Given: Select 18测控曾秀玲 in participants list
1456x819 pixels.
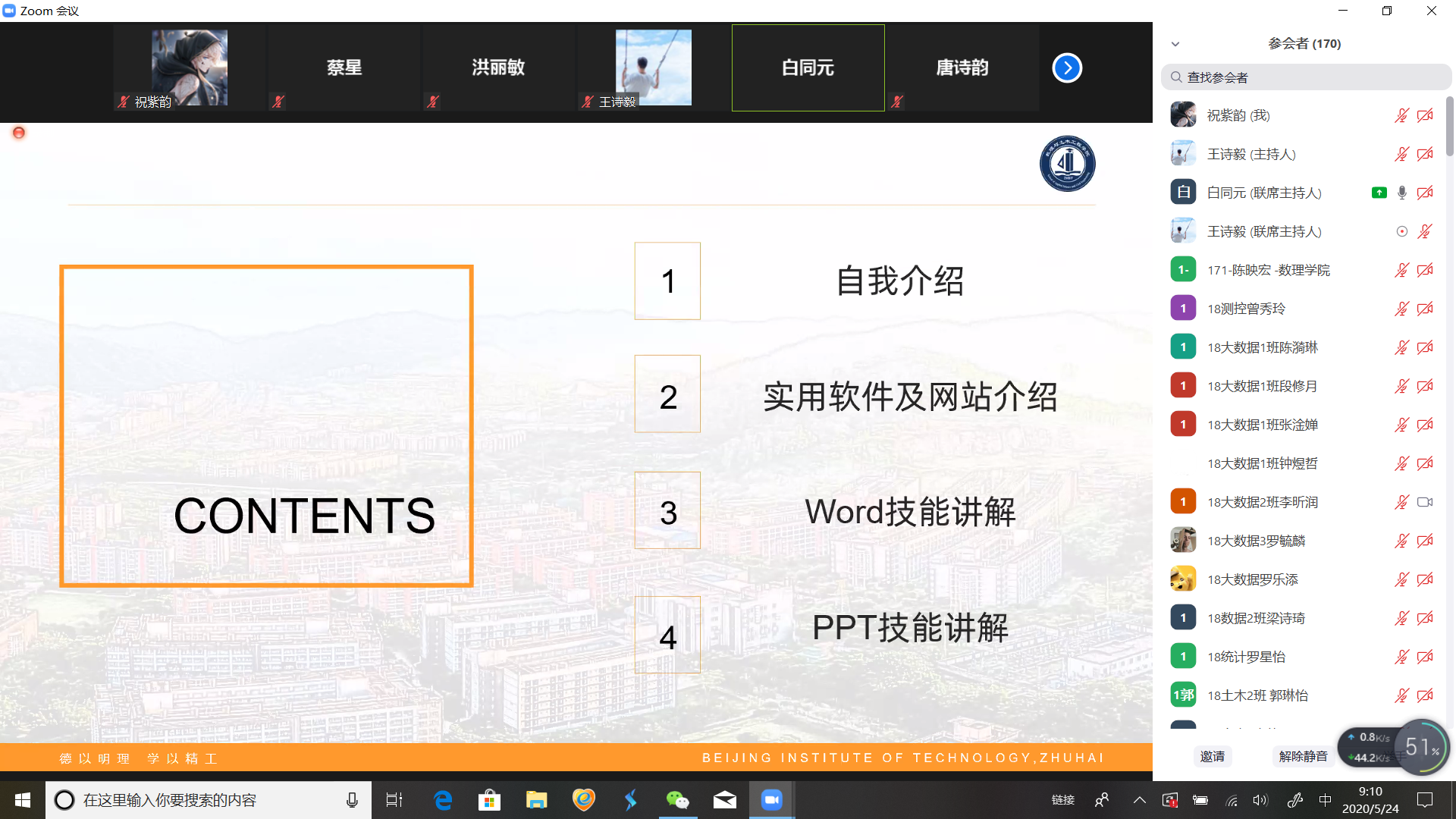Looking at the screenshot, I should click(1246, 309).
